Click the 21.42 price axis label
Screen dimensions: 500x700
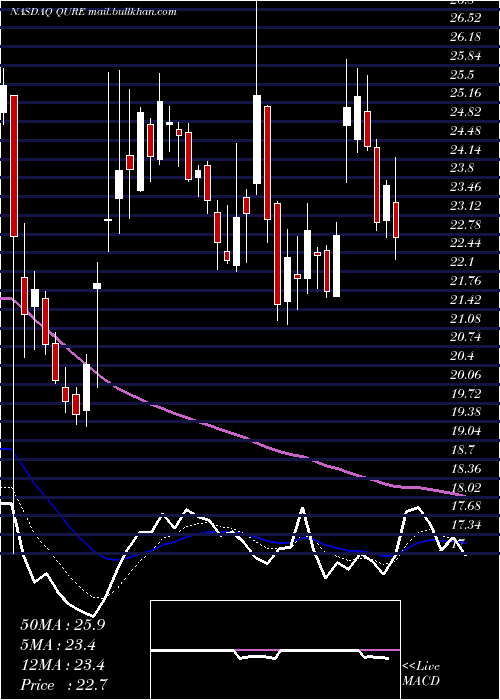pos(465,299)
